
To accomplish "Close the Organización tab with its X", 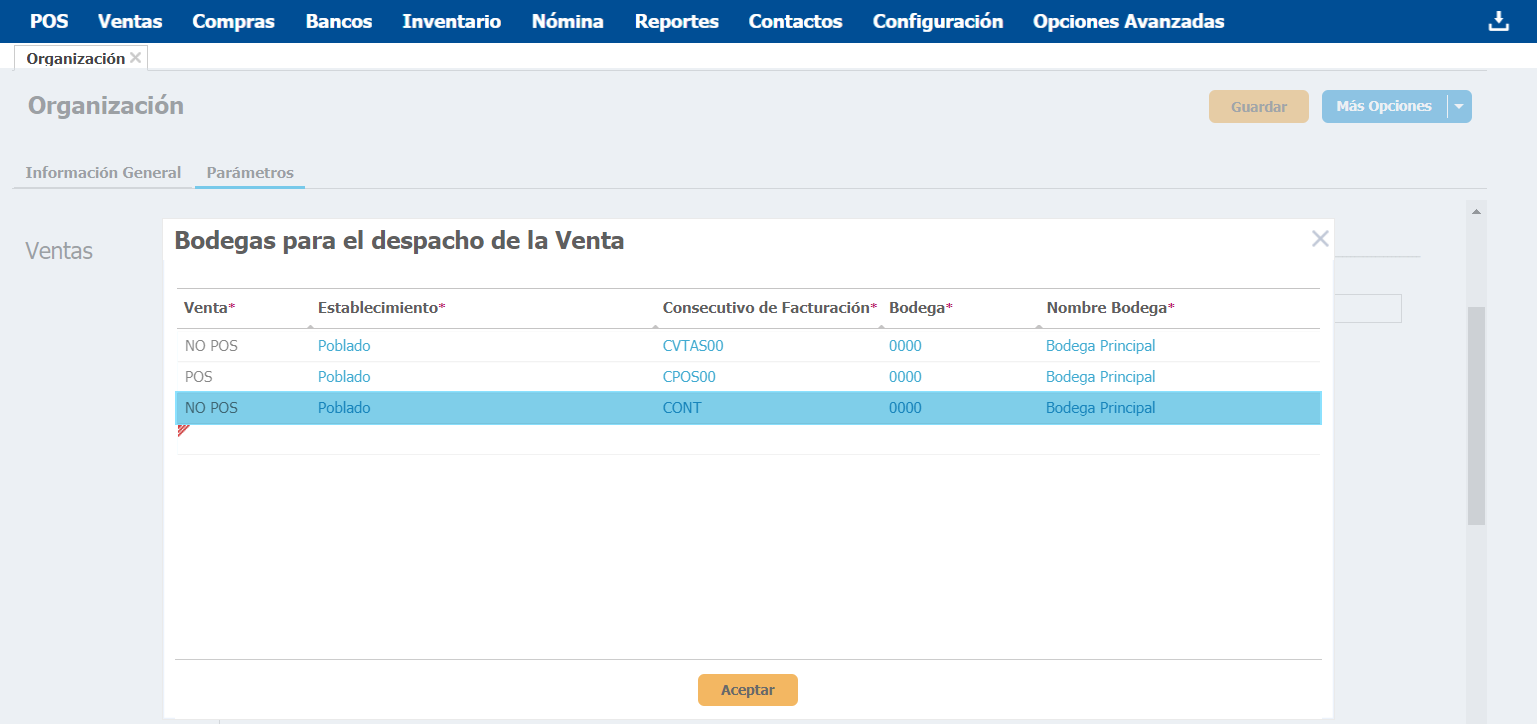I will tap(136, 58).
